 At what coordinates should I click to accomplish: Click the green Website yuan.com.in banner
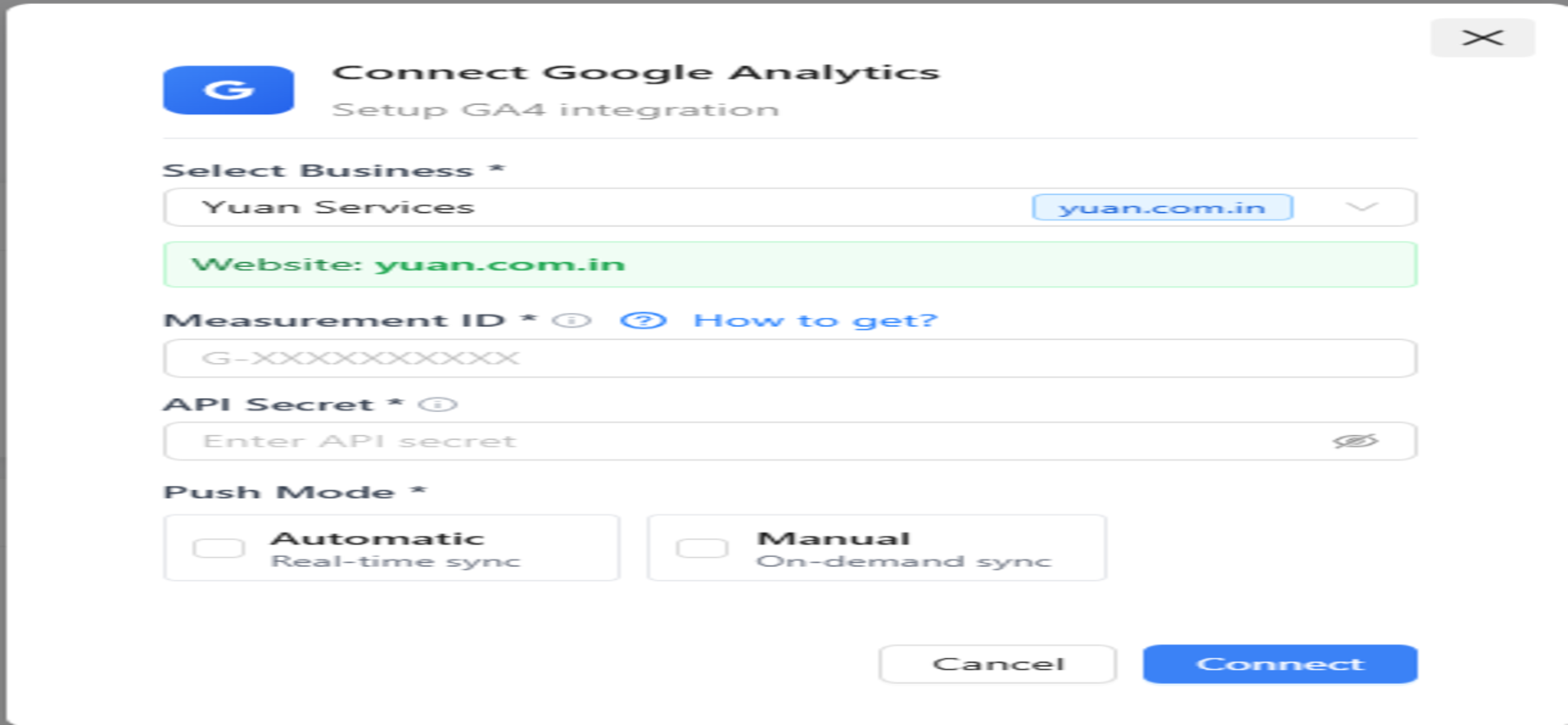pos(789,265)
